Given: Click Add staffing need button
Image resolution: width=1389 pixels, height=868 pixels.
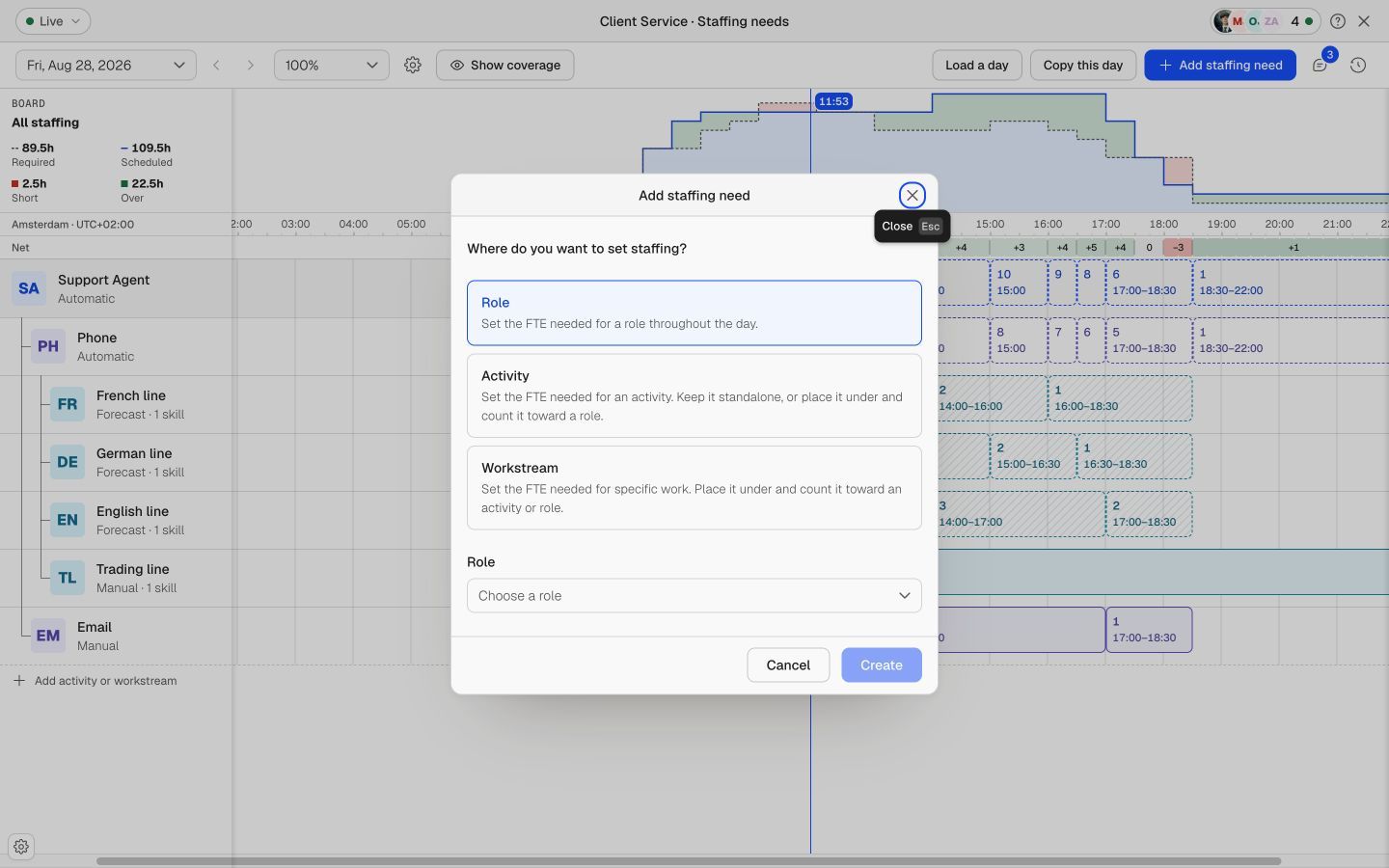Looking at the screenshot, I should [1219, 65].
